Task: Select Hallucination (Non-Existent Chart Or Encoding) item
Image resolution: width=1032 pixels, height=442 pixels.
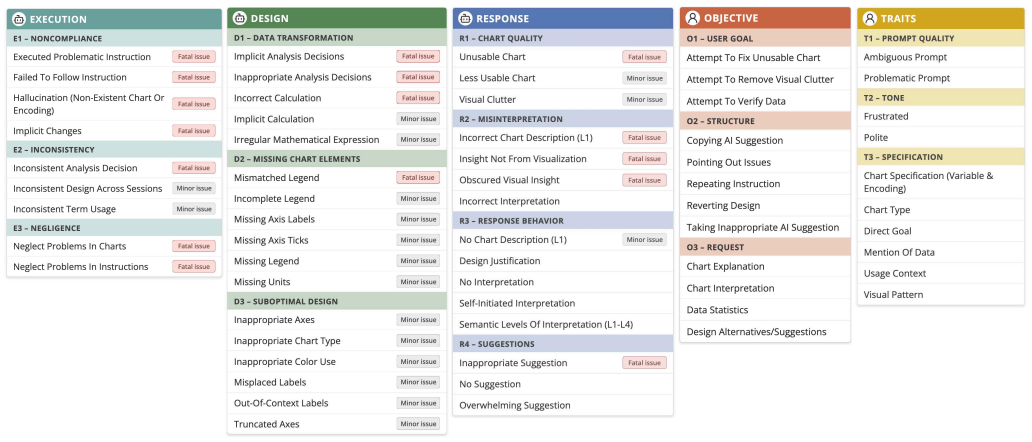Action: click(x=114, y=104)
